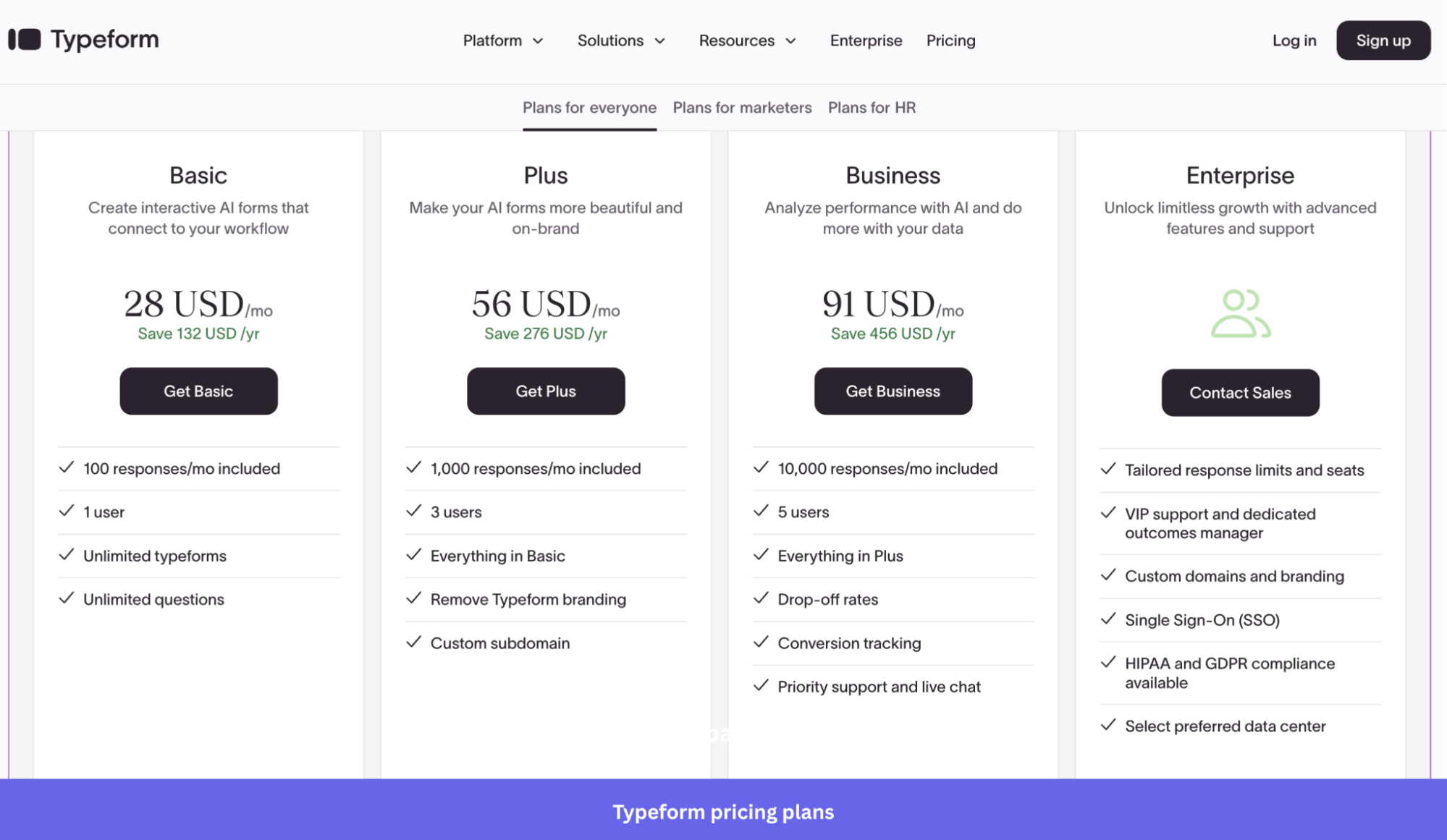Screen dimensions: 1447x840
Task: Click the Sign up button
Action: (1383, 41)
